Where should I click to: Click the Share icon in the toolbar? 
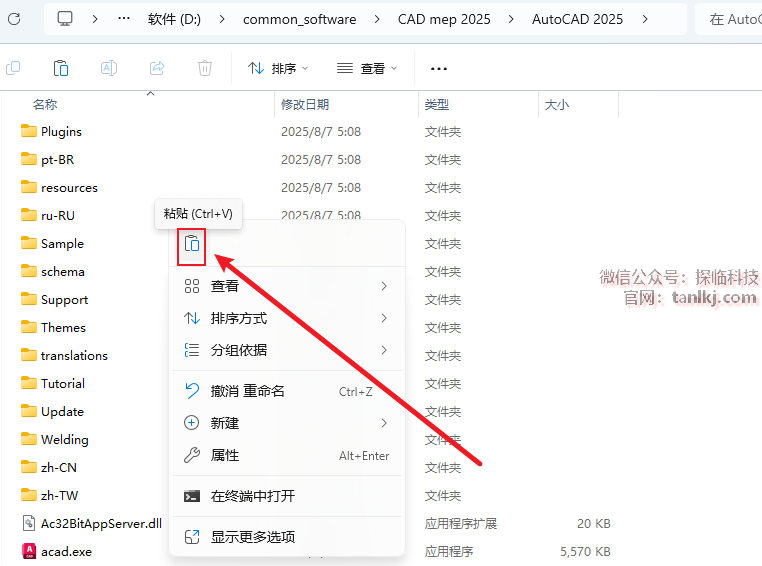click(157, 68)
